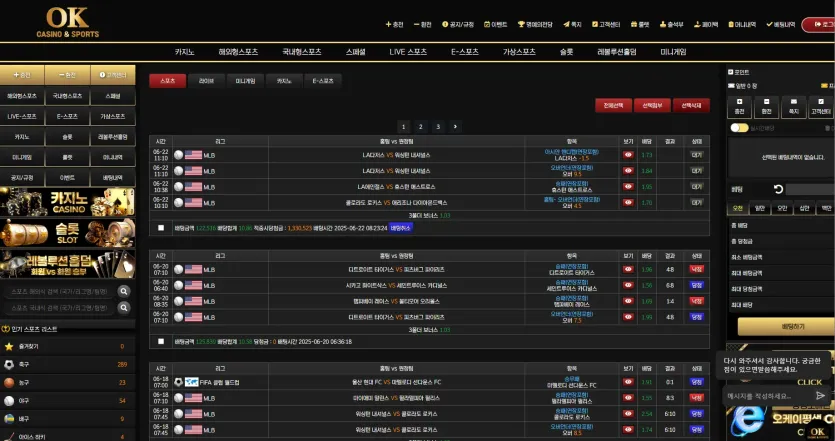This screenshot has width=835, height=441.
Task: Click the red 전체선택 button
Action: 613,105
